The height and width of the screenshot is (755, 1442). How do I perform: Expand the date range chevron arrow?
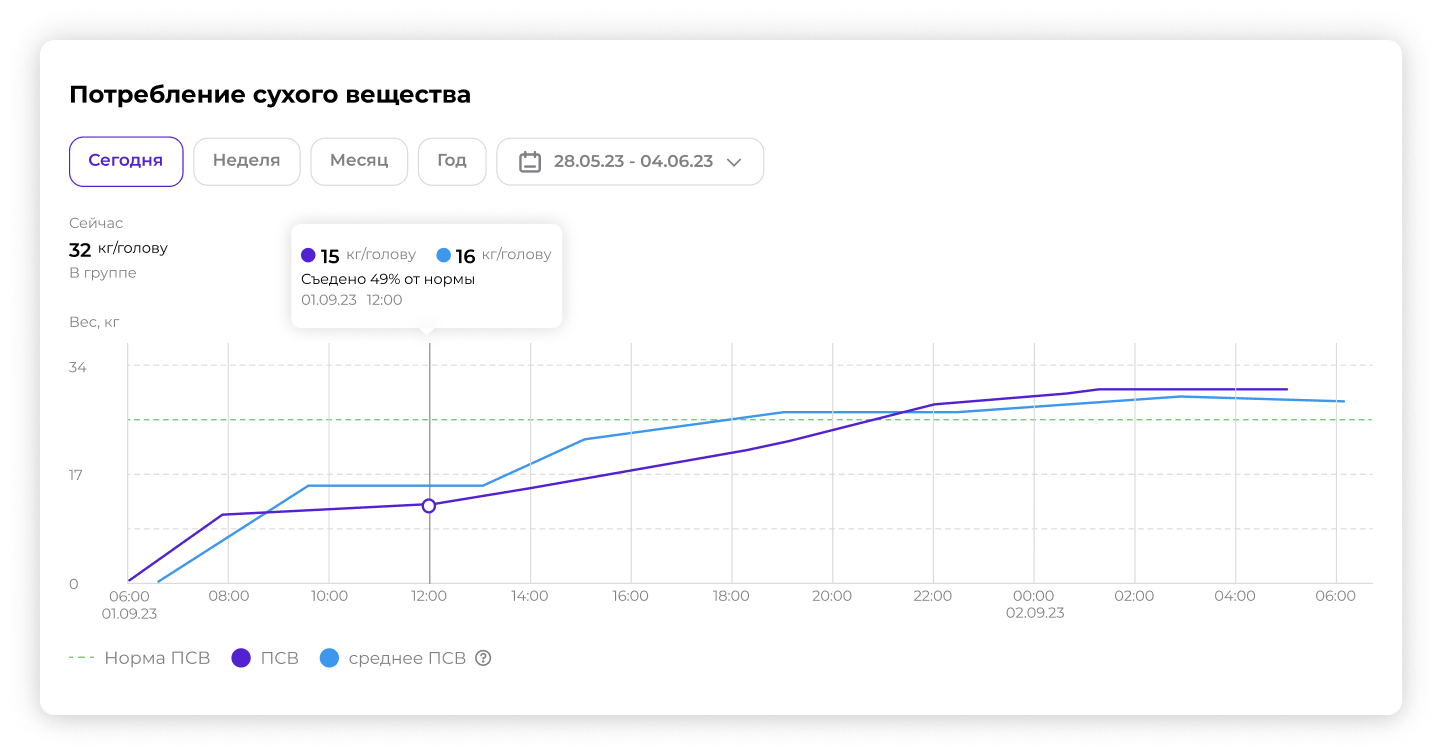click(734, 162)
